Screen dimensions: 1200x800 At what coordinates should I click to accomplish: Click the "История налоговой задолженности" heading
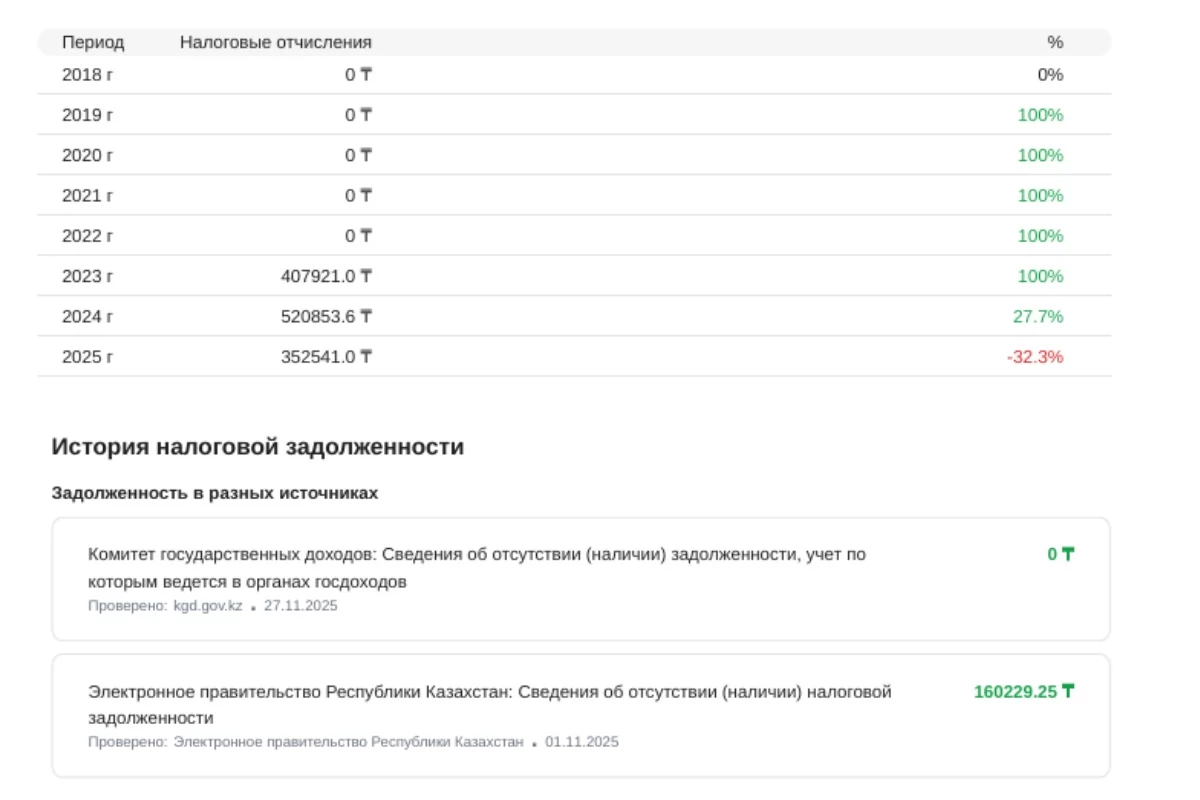click(258, 447)
